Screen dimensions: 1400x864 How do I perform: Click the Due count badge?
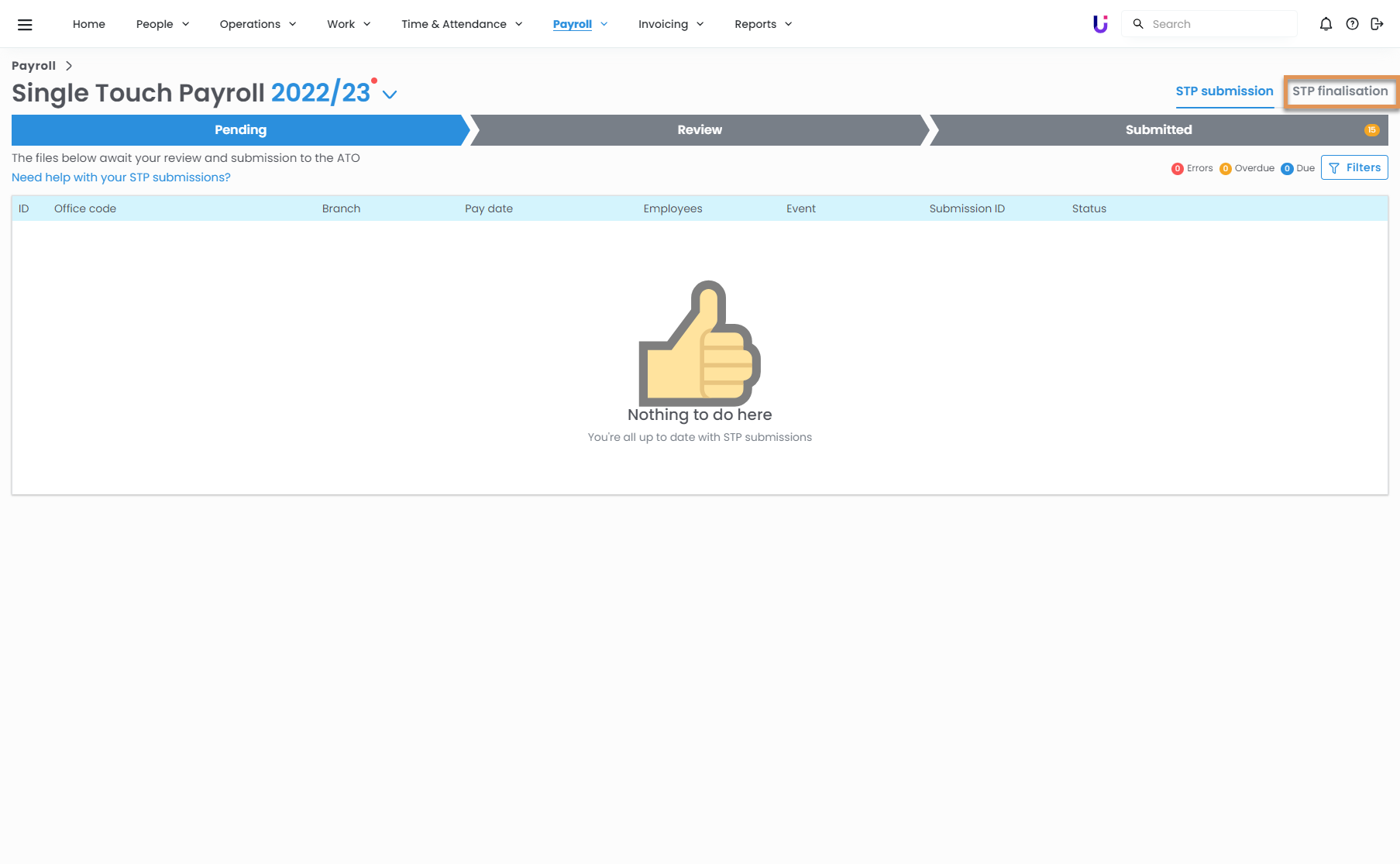click(x=1287, y=169)
